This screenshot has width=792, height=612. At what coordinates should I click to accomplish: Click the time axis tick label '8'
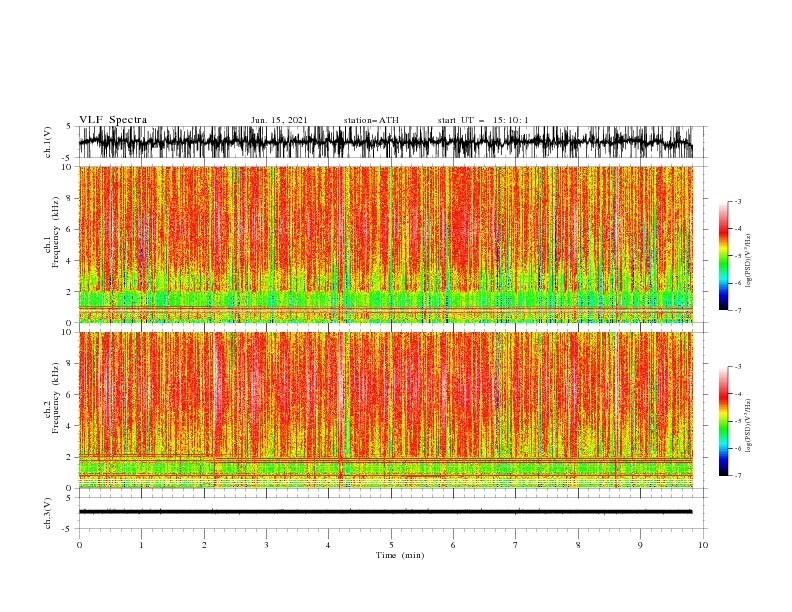(x=578, y=545)
